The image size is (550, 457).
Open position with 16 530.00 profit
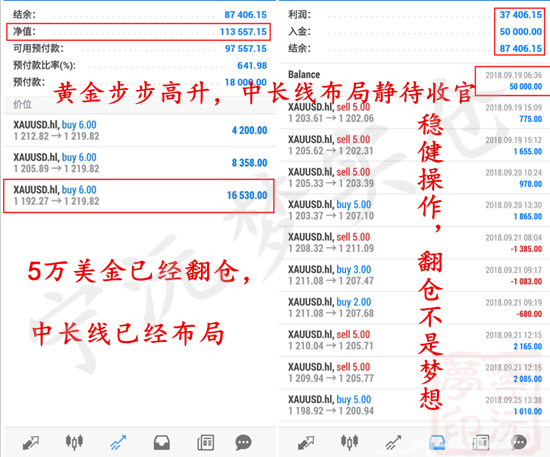click(x=139, y=196)
